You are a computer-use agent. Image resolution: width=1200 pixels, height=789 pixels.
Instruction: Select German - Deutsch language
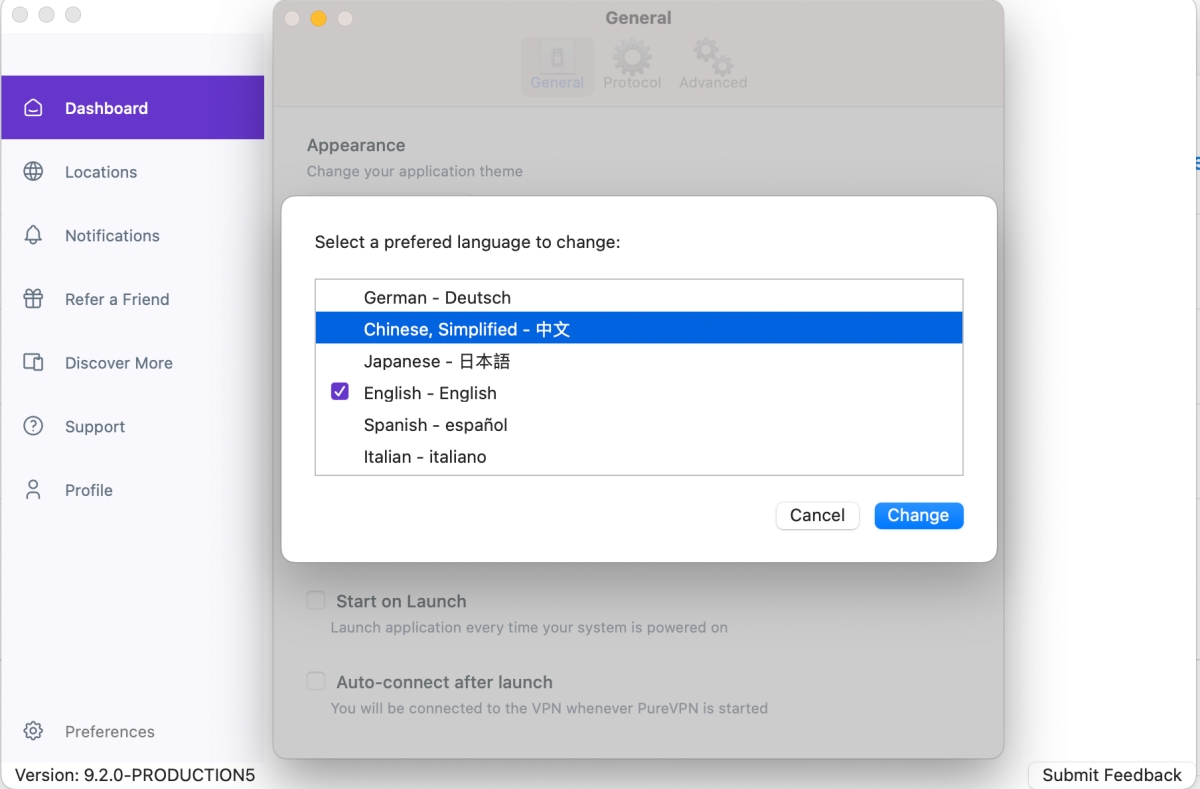click(639, 297)
